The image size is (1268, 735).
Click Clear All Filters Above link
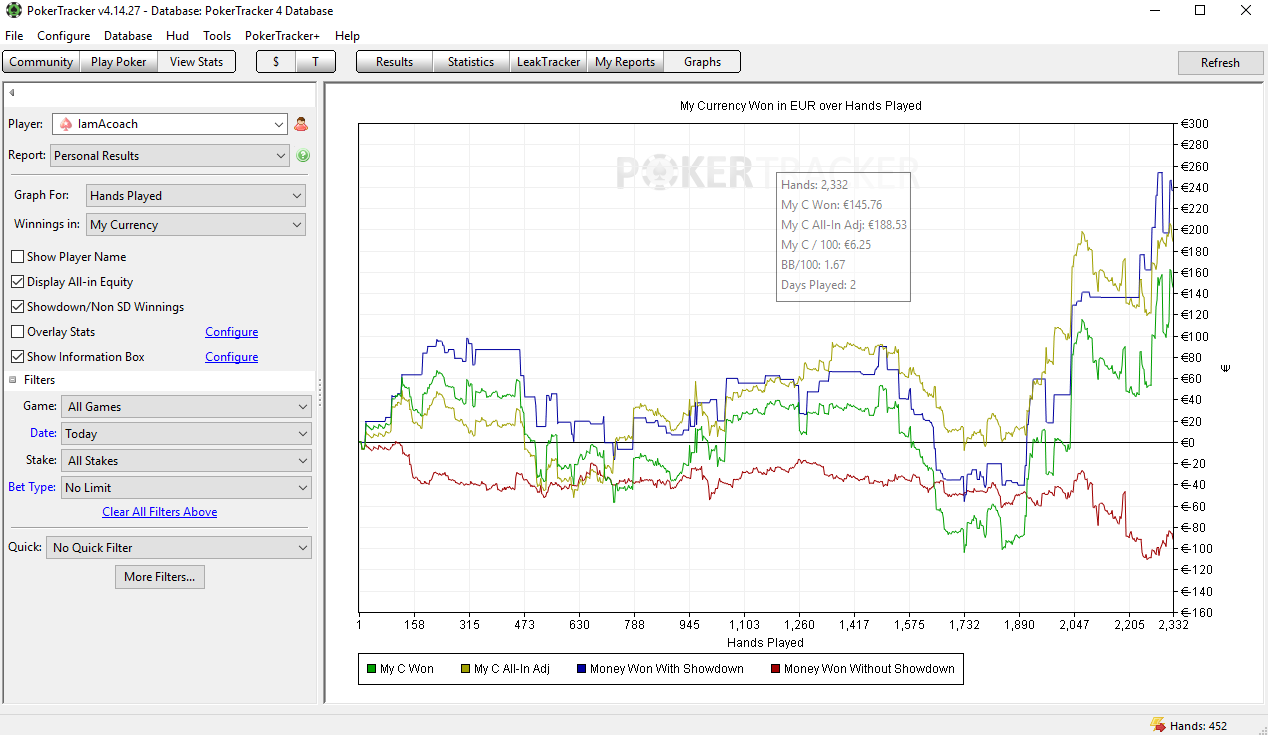(x=160, y=512)
